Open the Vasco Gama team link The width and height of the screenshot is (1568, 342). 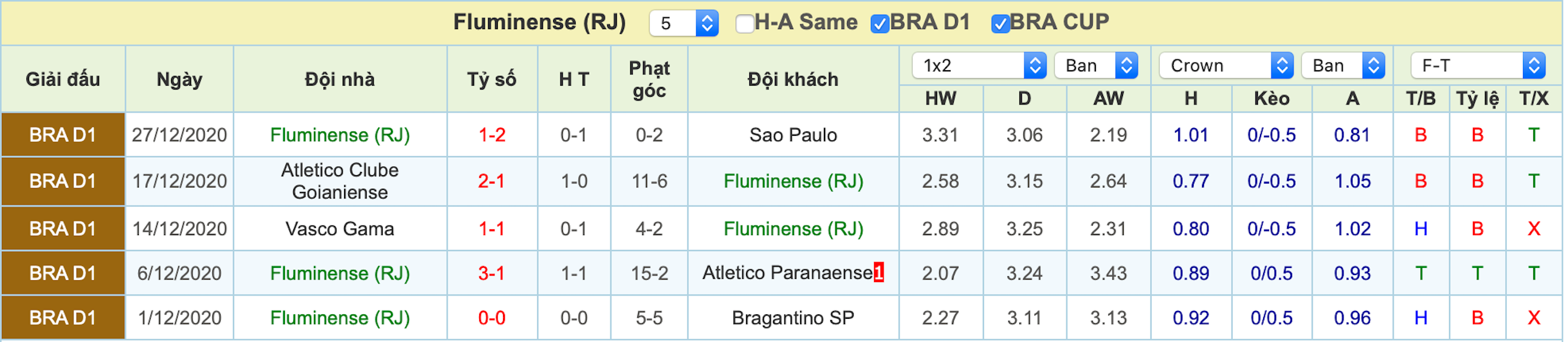click(340, 229)
